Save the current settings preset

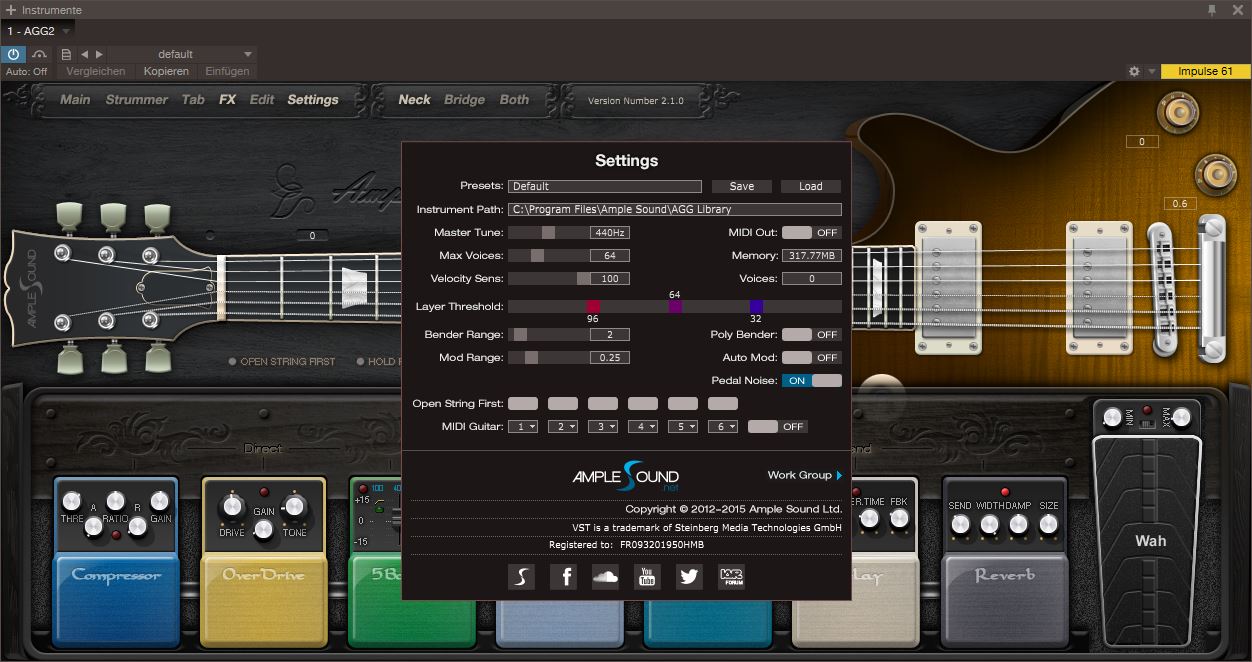click(x=742, y=186)
